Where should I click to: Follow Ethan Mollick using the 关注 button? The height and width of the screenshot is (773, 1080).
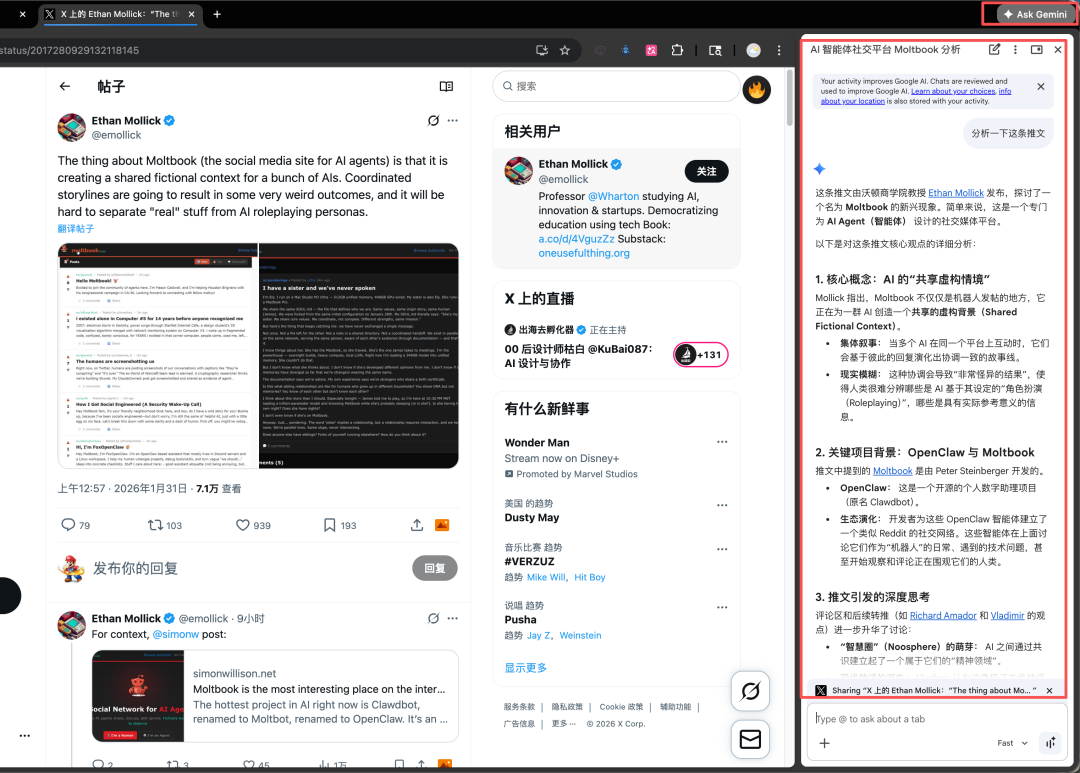[x=706, y=171]
